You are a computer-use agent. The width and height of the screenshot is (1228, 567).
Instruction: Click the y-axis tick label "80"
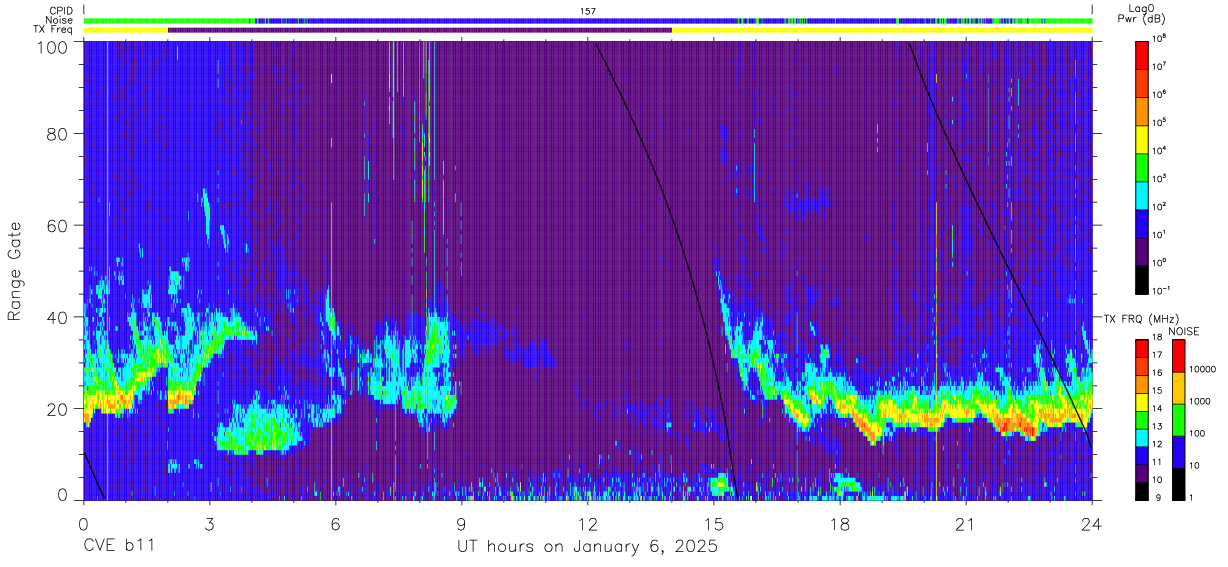(x=58, y=136)
